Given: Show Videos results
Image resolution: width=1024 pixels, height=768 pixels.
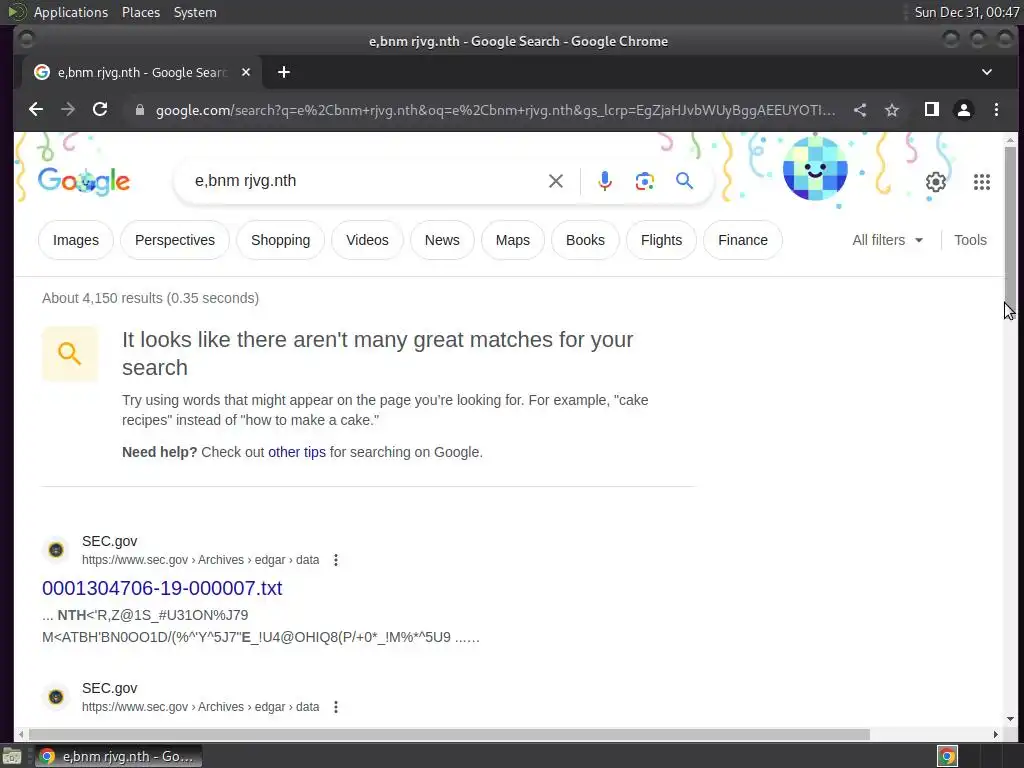Looking at the screenshot, I should point(367,240).
